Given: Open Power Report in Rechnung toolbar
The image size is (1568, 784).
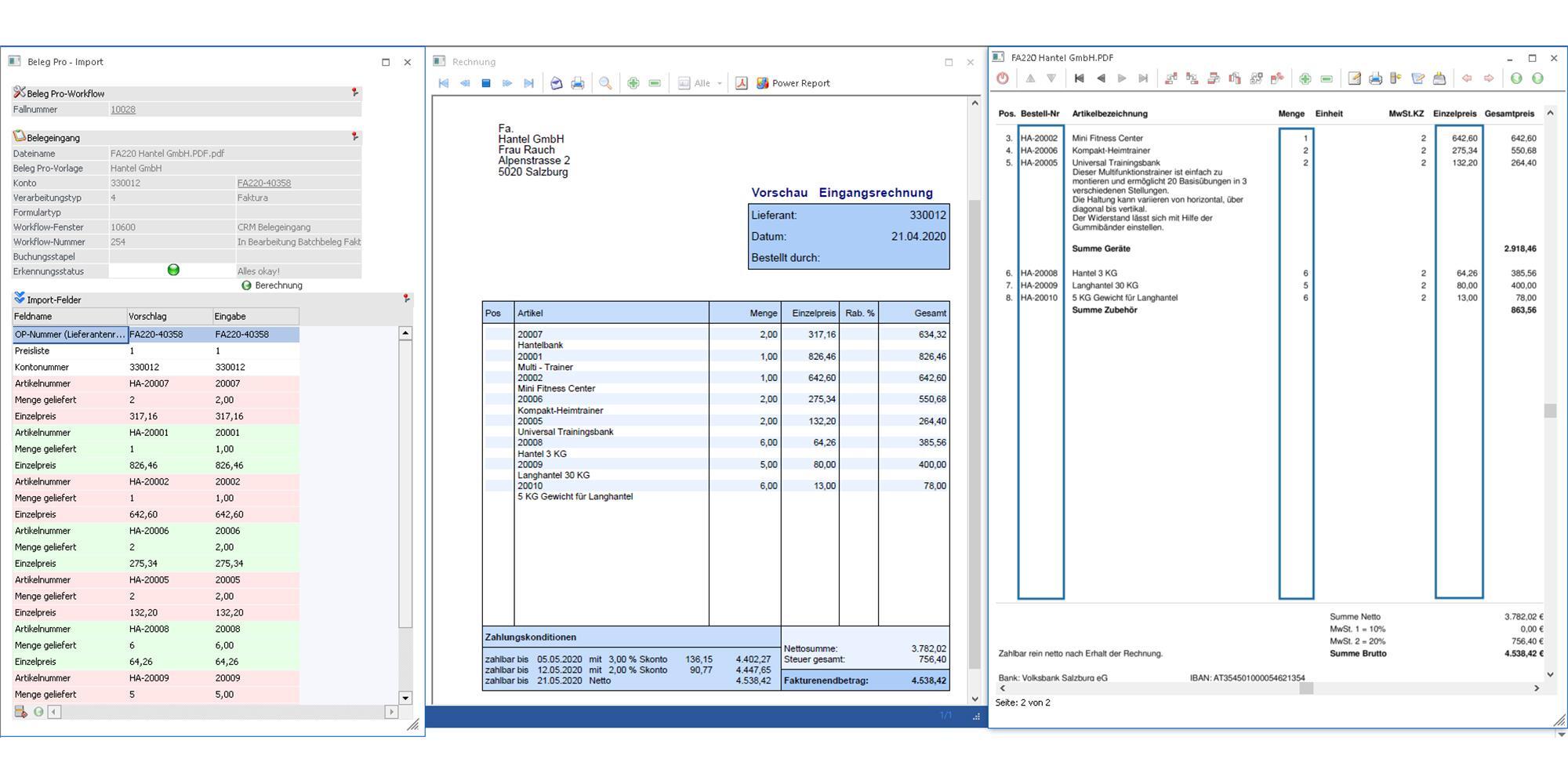Looking at the screenshot, I should click(793, 83).
